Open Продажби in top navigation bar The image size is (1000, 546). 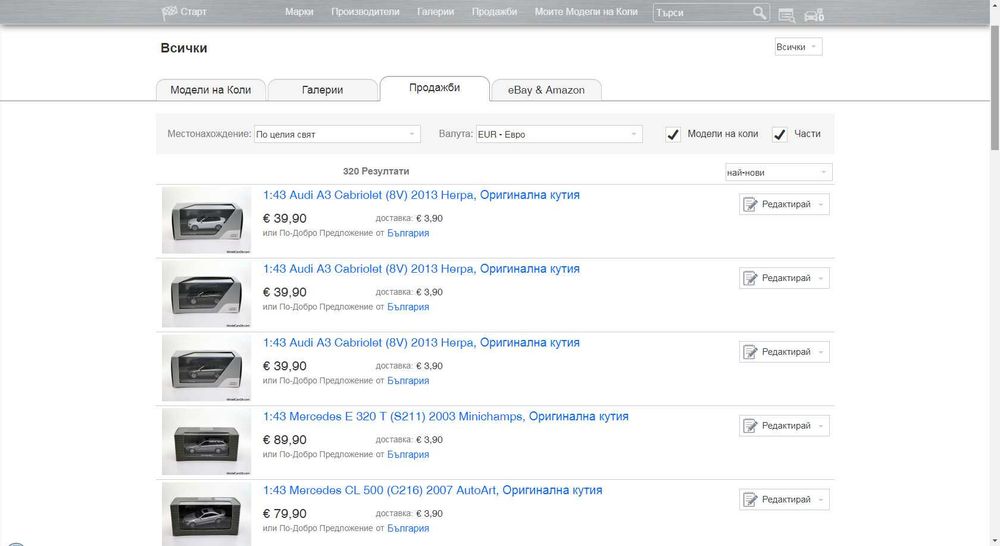(x=494, y=11)
